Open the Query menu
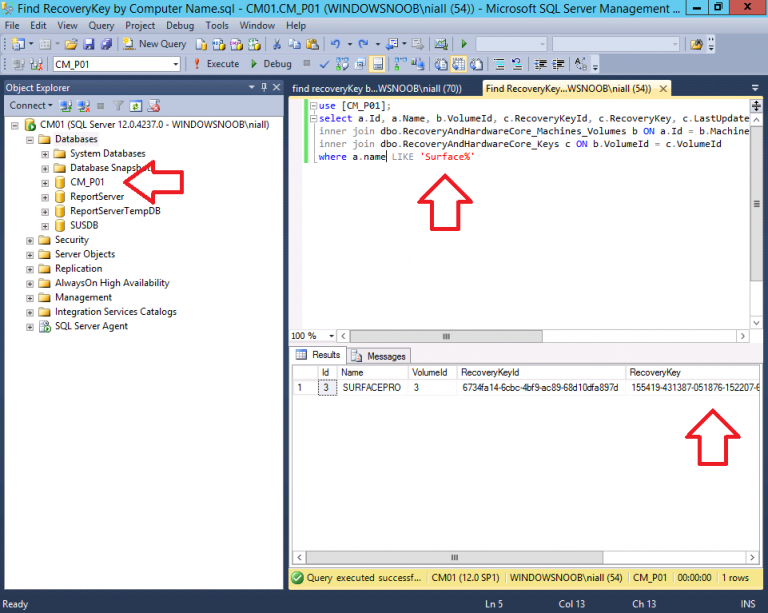 (x=101, y=25)
